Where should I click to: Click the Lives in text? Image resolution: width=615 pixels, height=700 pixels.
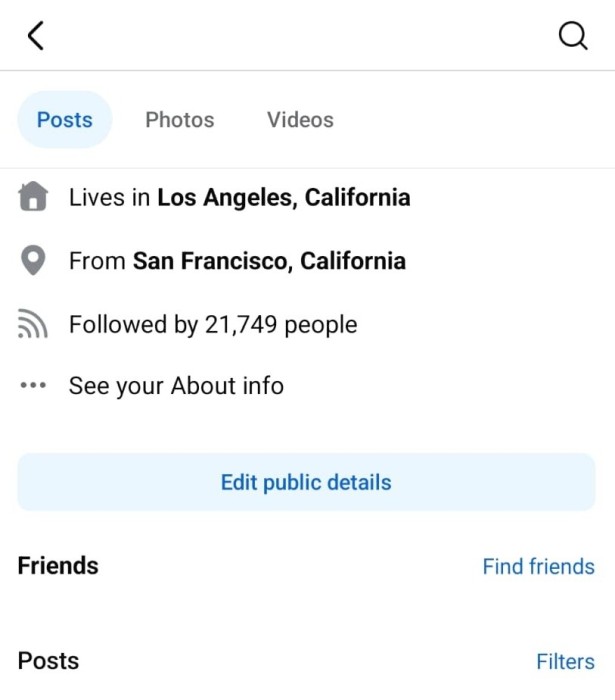click(109, 197)
